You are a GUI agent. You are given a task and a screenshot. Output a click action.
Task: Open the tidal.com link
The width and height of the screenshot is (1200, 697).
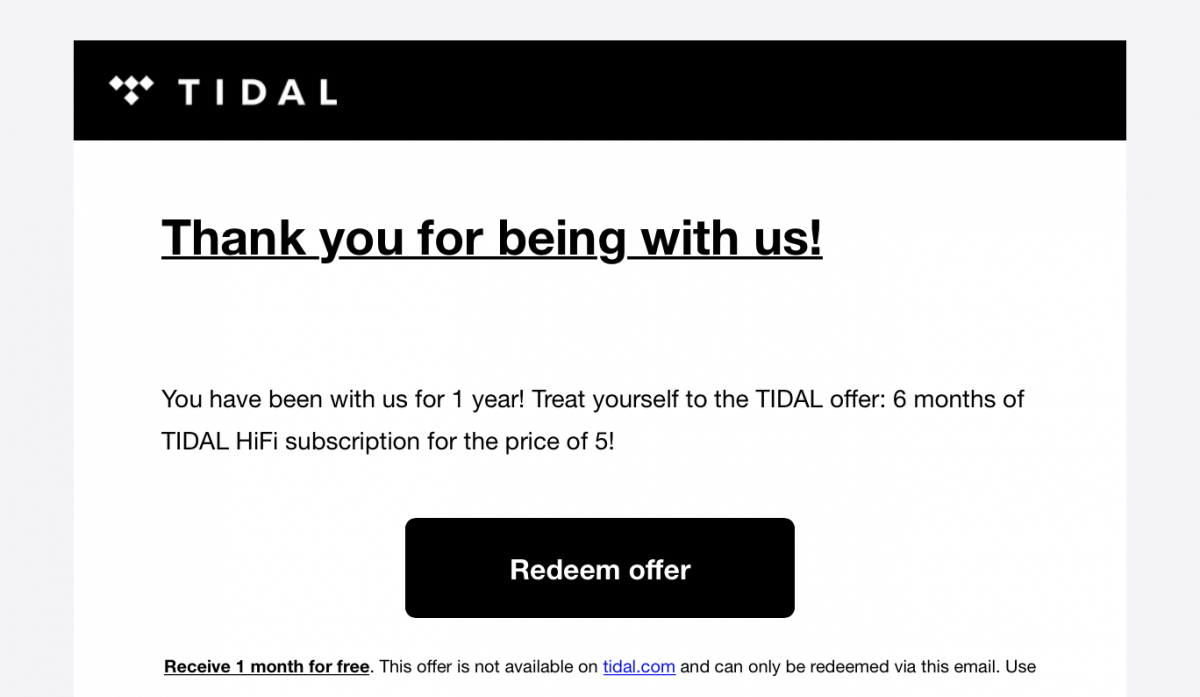(x=639, y=666)
